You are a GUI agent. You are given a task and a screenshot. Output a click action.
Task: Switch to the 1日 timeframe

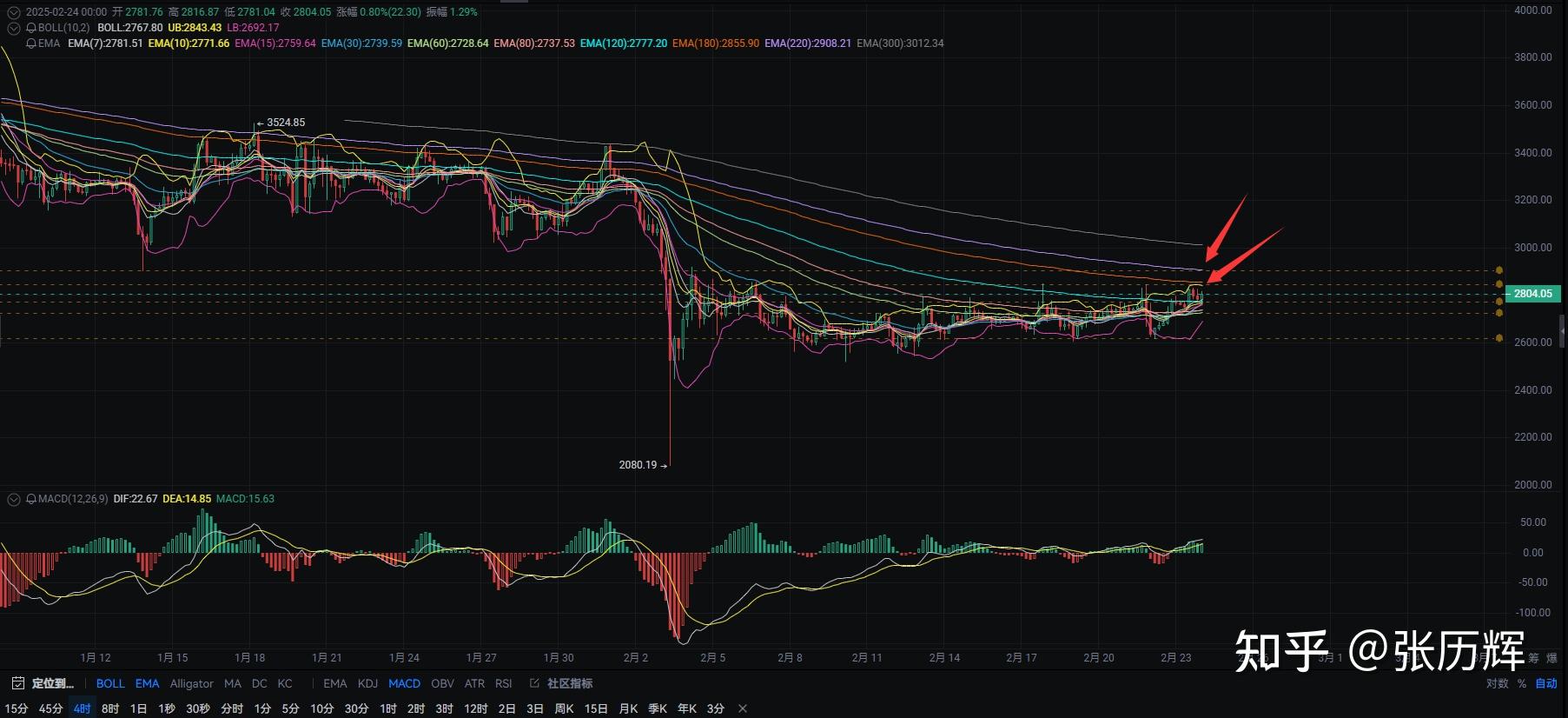pos(138,708)
